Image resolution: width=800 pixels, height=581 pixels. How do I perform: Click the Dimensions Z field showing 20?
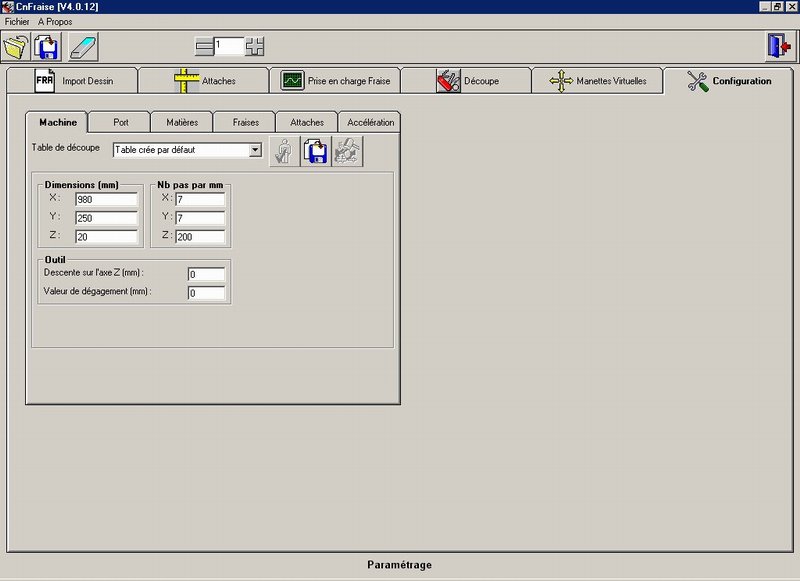(x=106, y=237)
